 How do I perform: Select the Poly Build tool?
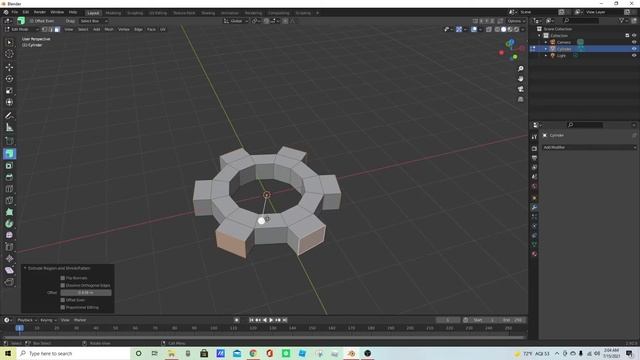(x=9, y=212)
